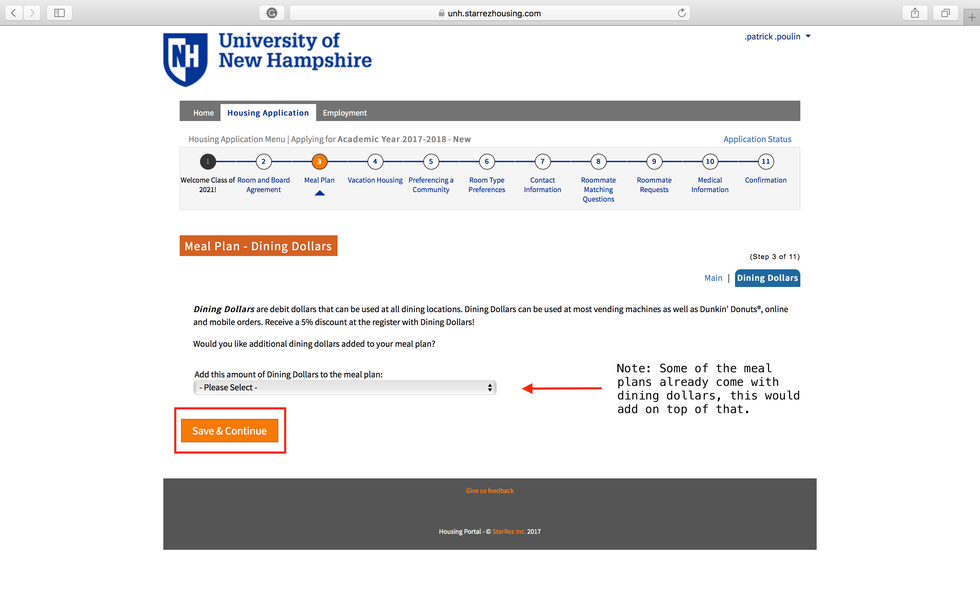Click the Give us feedback link
980x612 pixels.
pos(489,491)
